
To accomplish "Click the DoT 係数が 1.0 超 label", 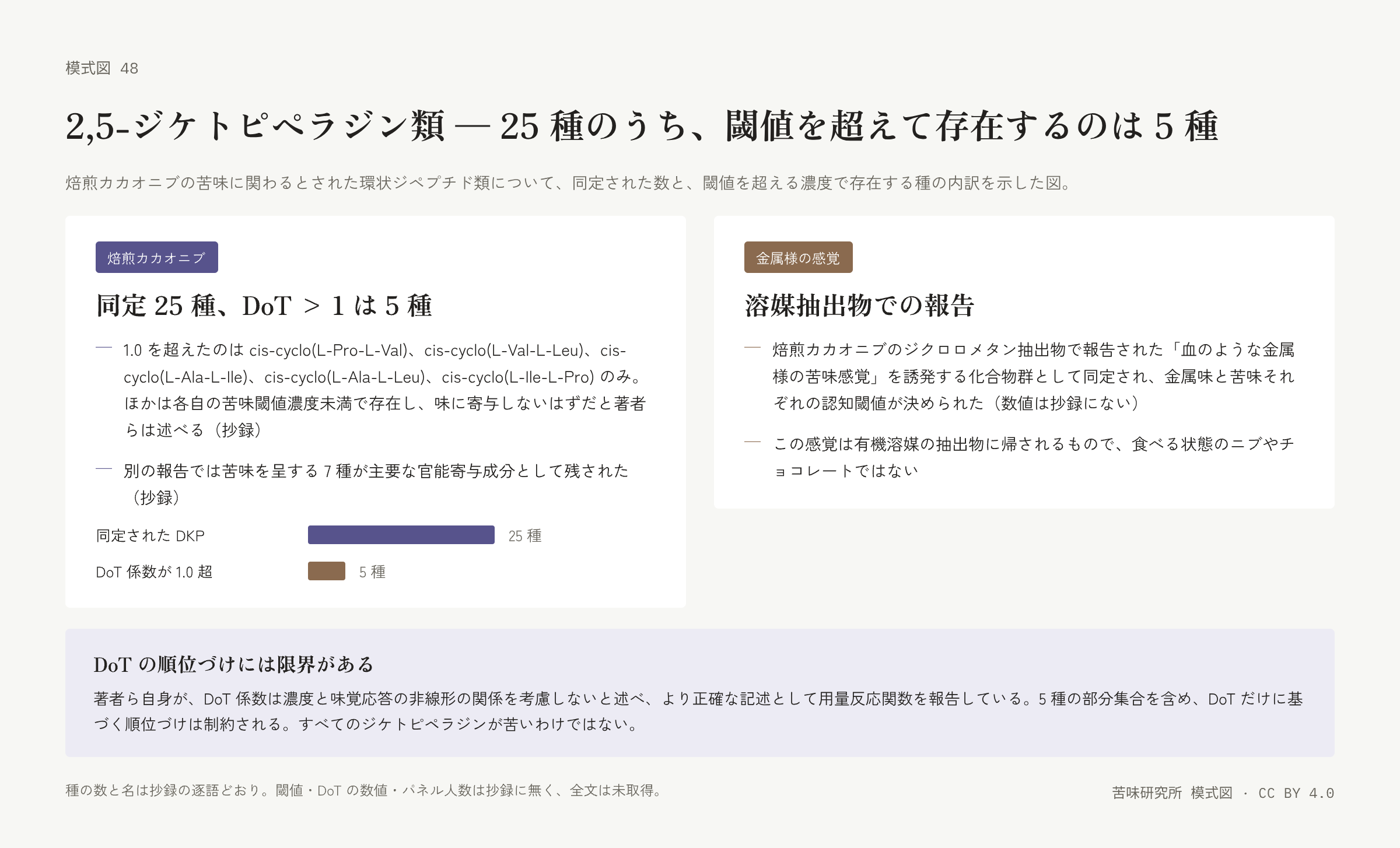I will point(154,572).
